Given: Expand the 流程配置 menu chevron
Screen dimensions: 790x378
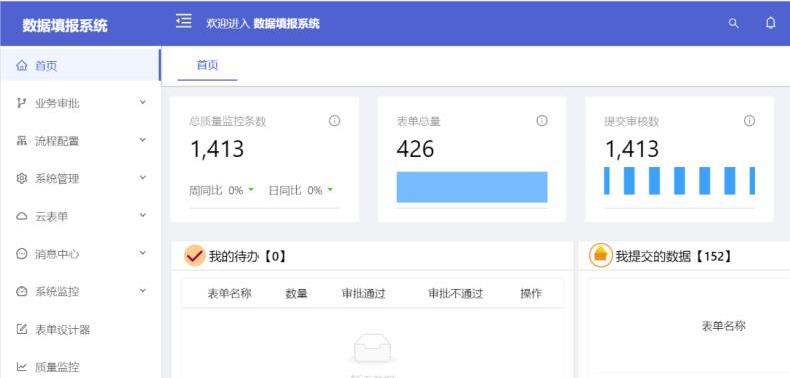Looking at the screenshot, I should click(x=143, y=140).
